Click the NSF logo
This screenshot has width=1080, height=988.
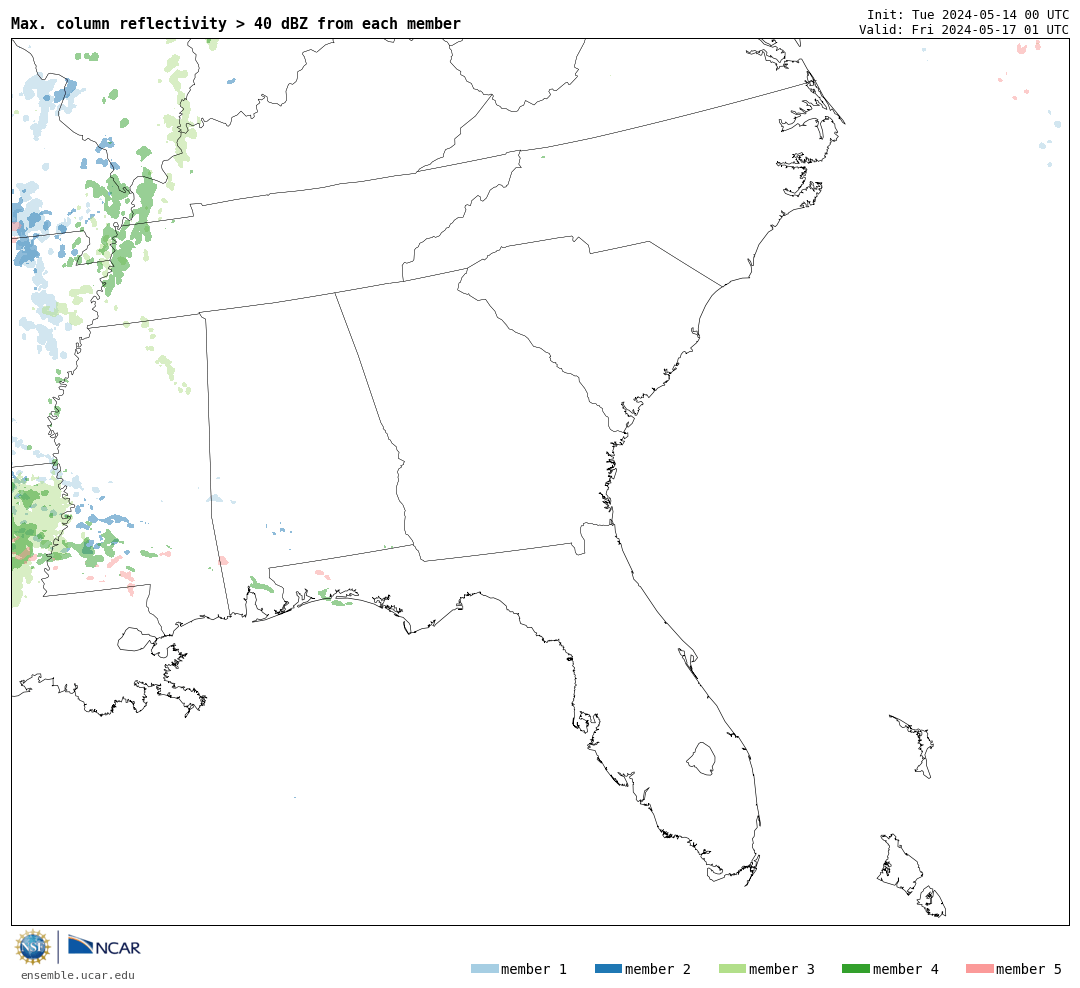[33, 947]
